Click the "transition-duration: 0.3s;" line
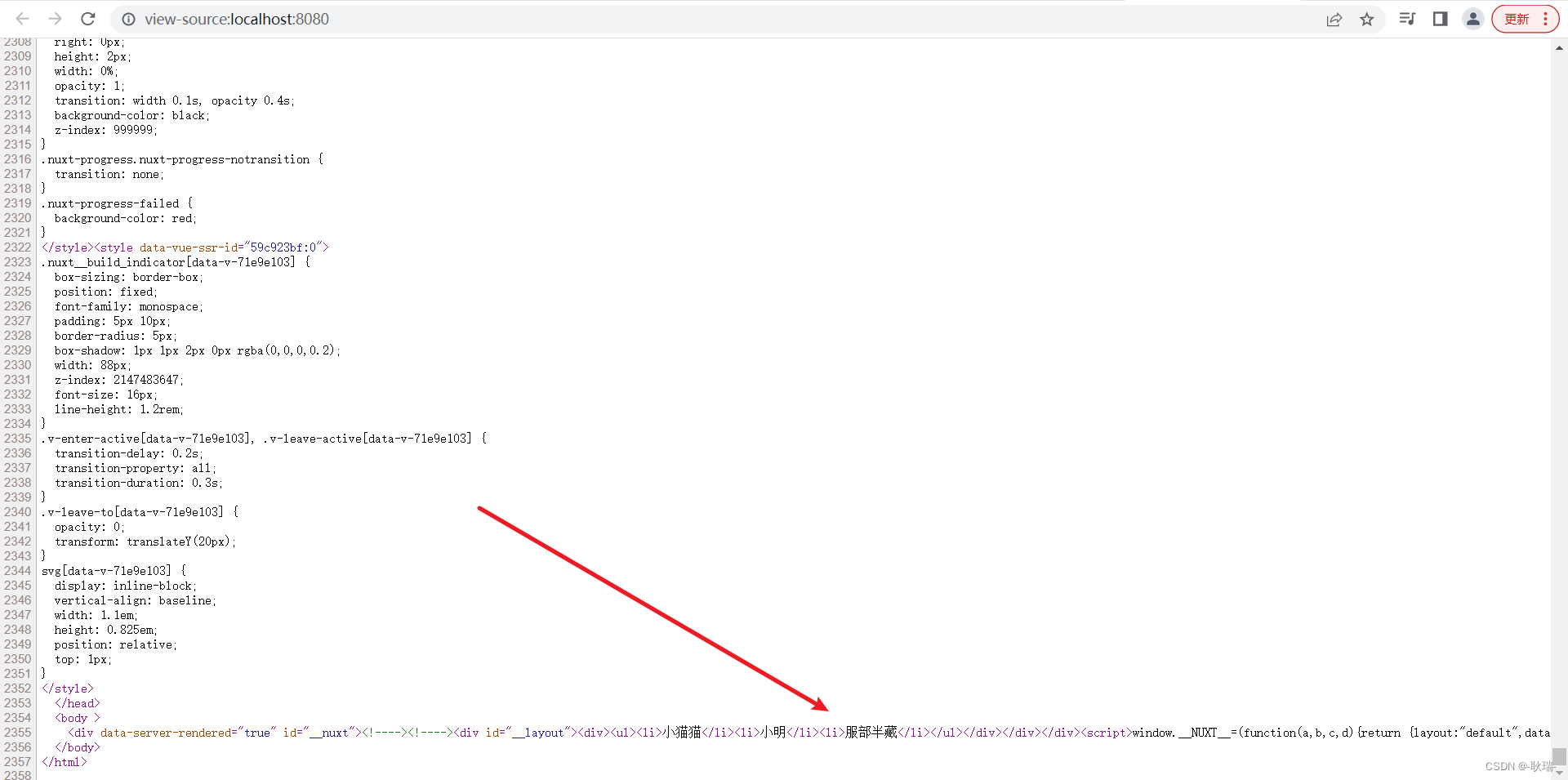Viewport: 1568px width, 780px height. point(139,483)
